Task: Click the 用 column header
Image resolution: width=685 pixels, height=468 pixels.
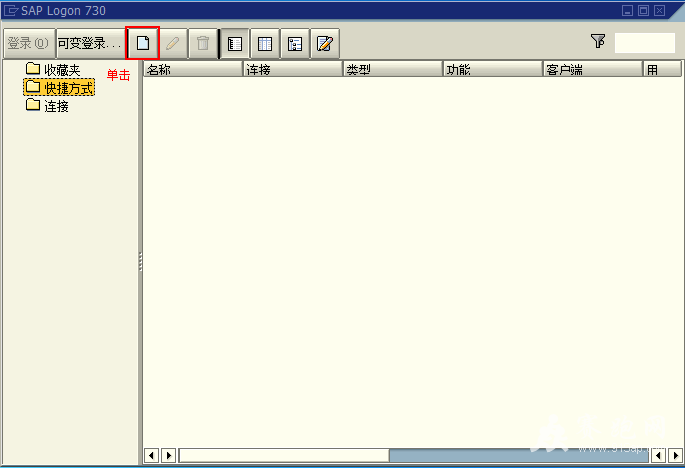Action: coord(662,69)
